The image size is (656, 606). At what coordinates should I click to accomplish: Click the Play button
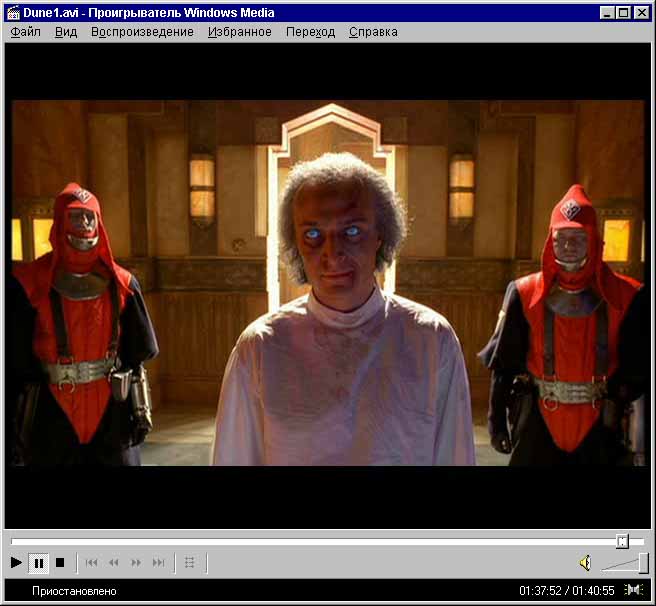16,562
